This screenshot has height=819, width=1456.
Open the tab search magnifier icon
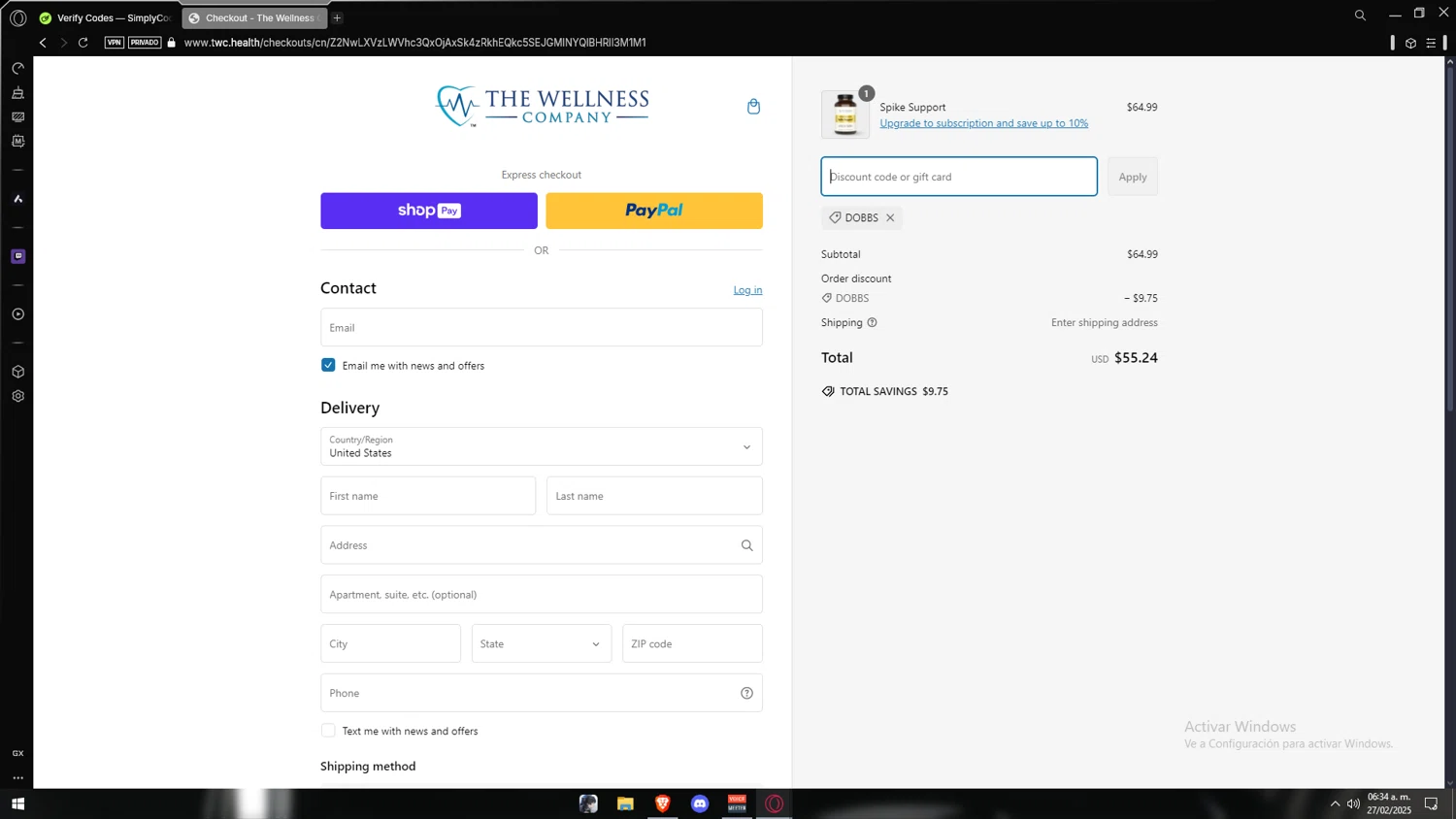(x=1360, y=16)
